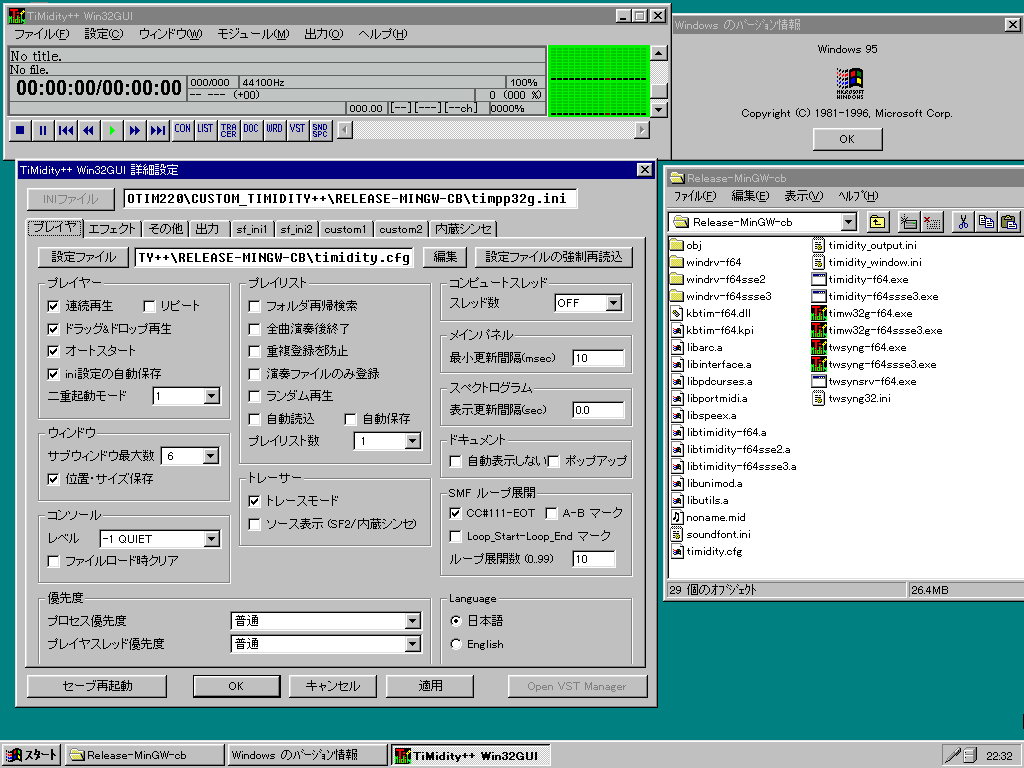Select the obj folder

686,245
